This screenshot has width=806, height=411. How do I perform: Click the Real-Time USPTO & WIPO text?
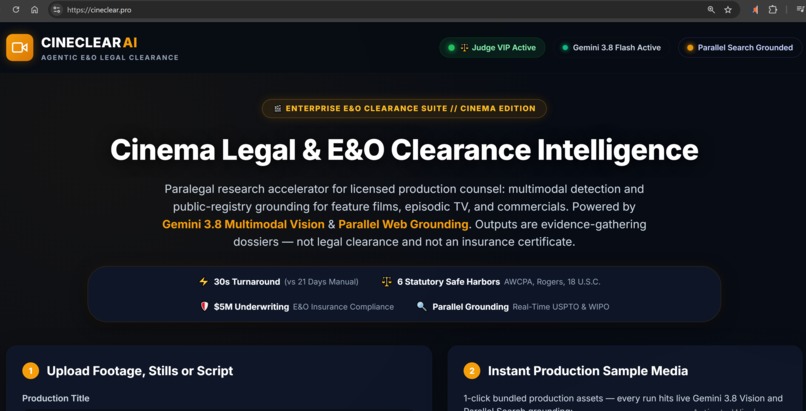(x=561, y=307)
